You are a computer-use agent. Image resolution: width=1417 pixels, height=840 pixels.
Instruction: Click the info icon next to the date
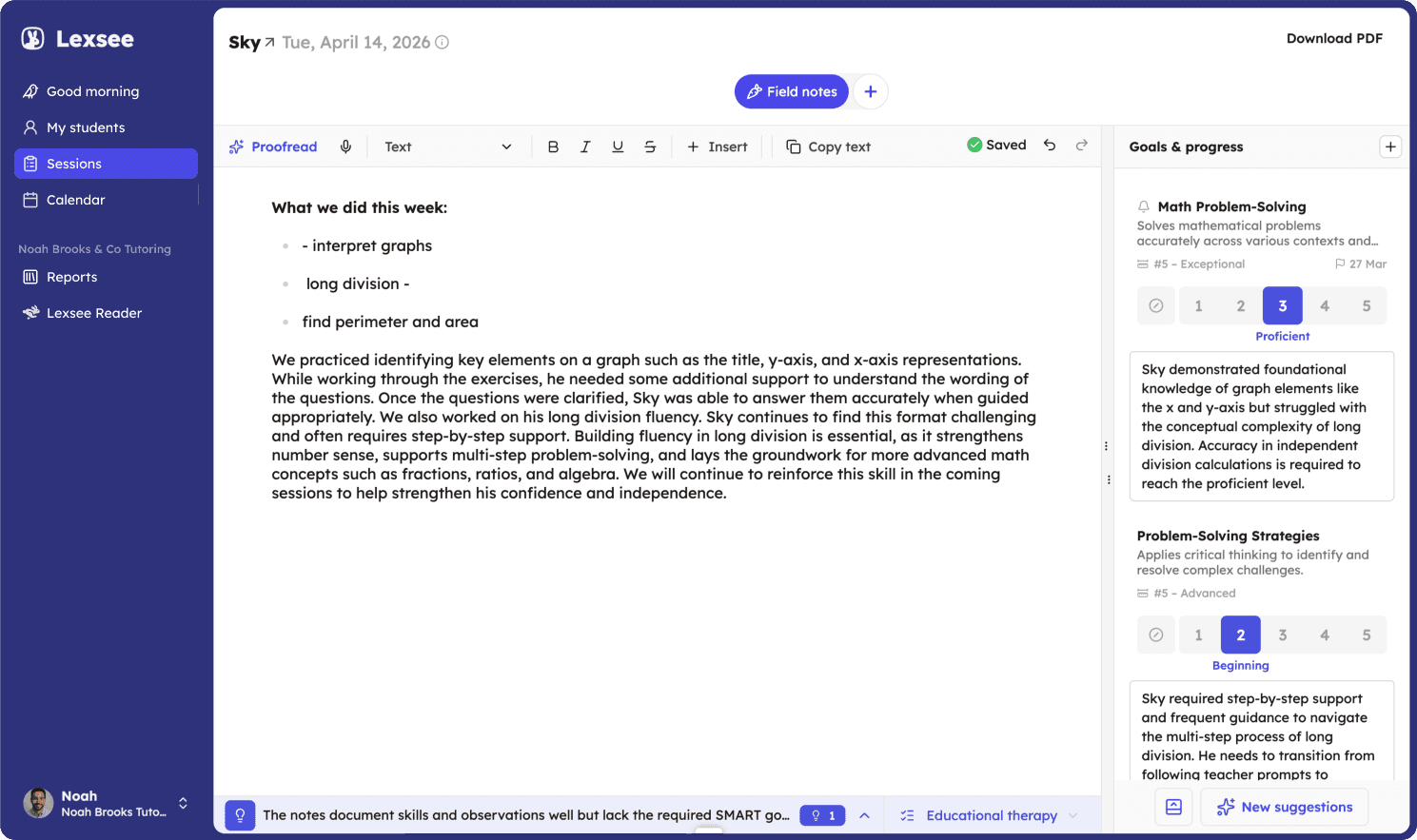(x=442, y=42)
